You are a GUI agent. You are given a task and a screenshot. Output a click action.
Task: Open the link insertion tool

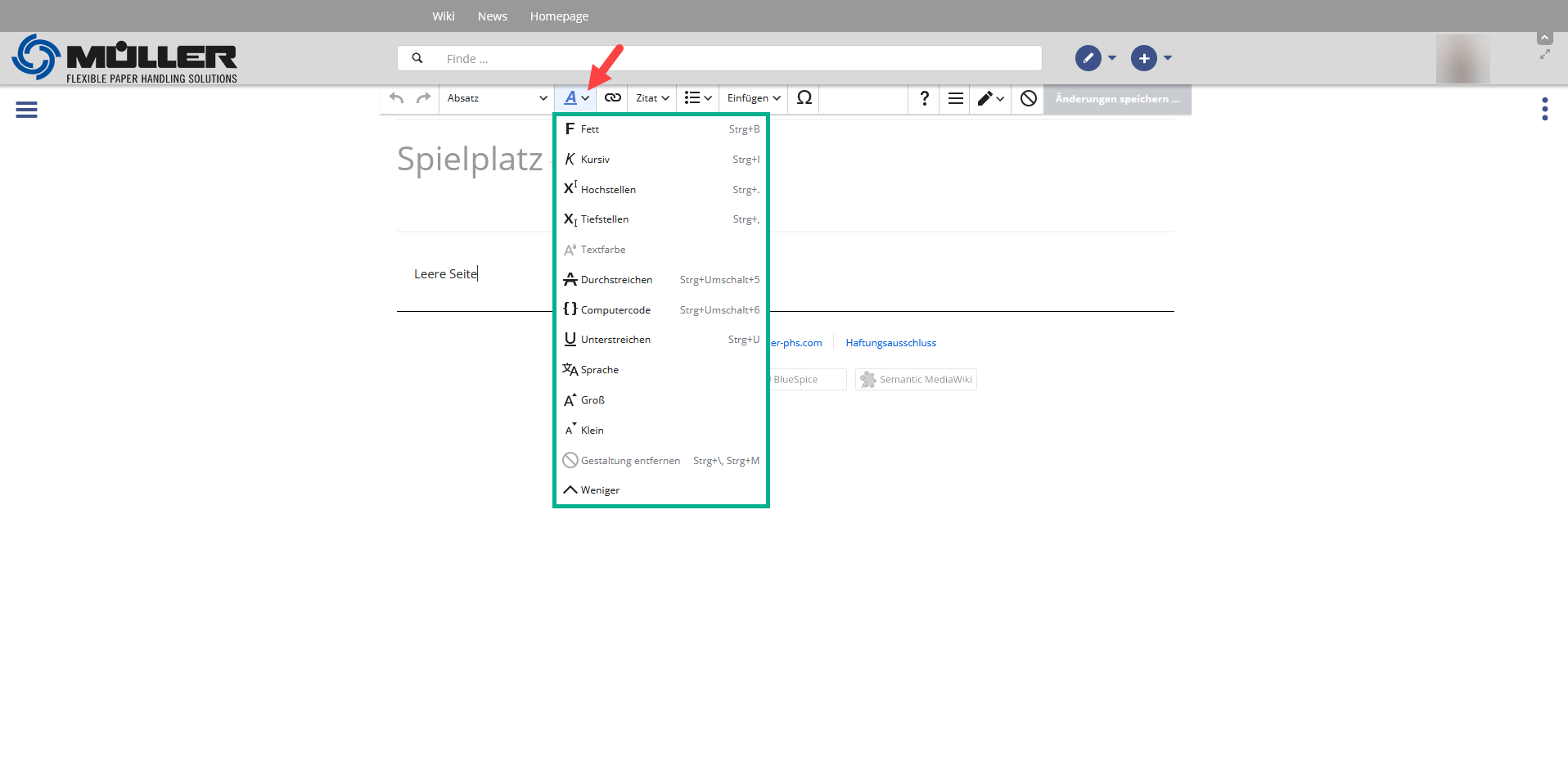[x=612, y=98]
